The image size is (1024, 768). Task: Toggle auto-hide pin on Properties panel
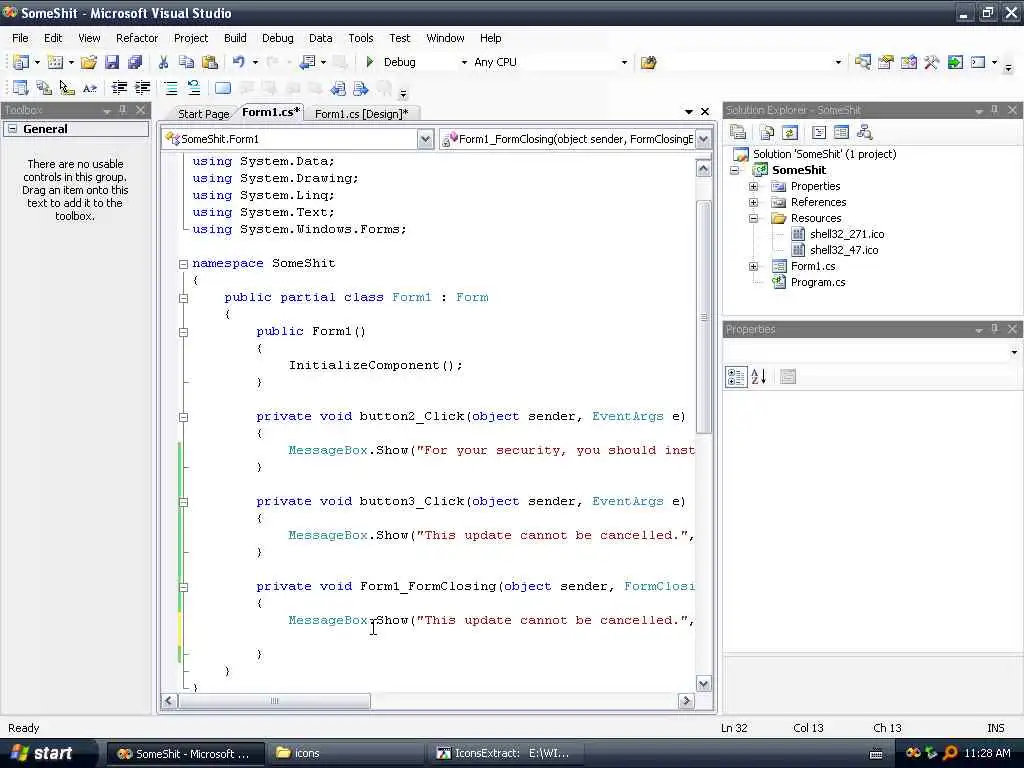(x=995, y=329)
